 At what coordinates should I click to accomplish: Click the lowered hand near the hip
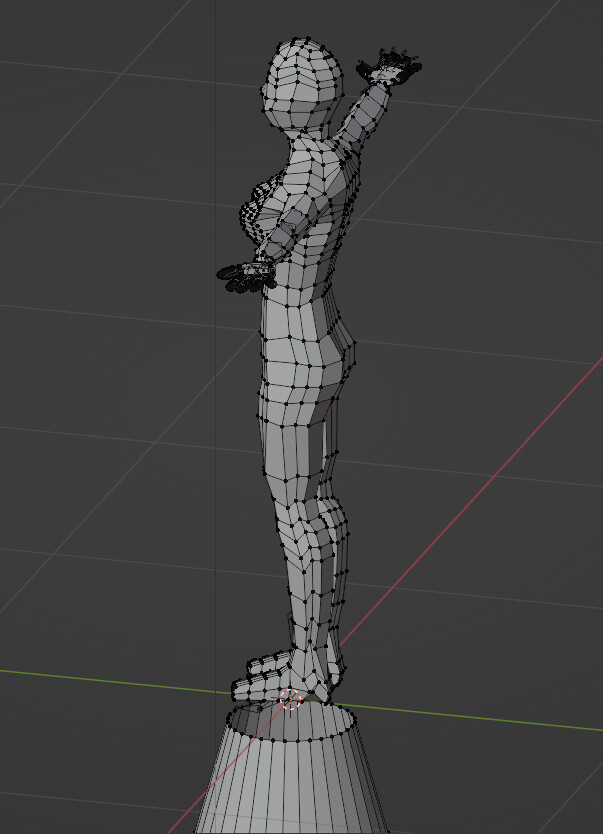[x=246, y=276]
